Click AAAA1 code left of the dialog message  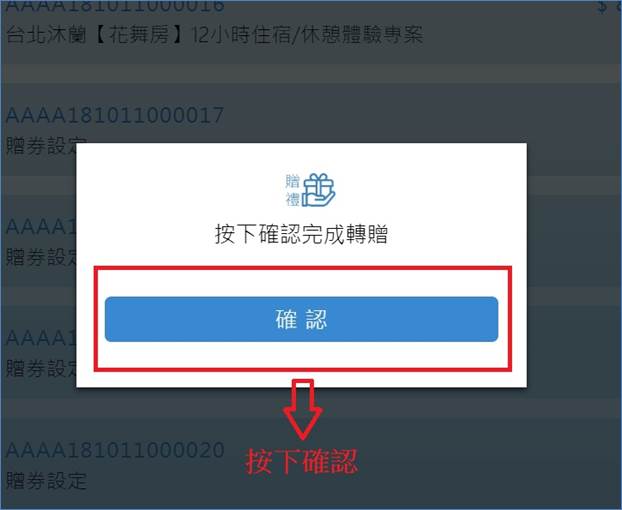41,227
